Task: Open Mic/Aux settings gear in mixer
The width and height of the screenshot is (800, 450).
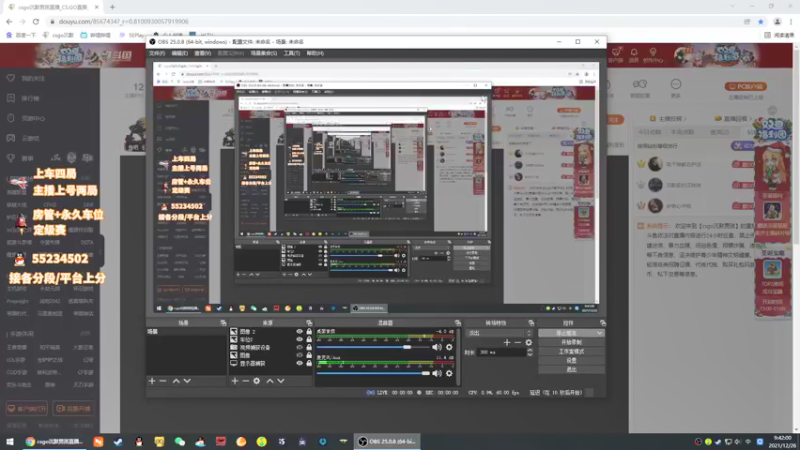Action: pyautogui.click(x=449, y=373)
